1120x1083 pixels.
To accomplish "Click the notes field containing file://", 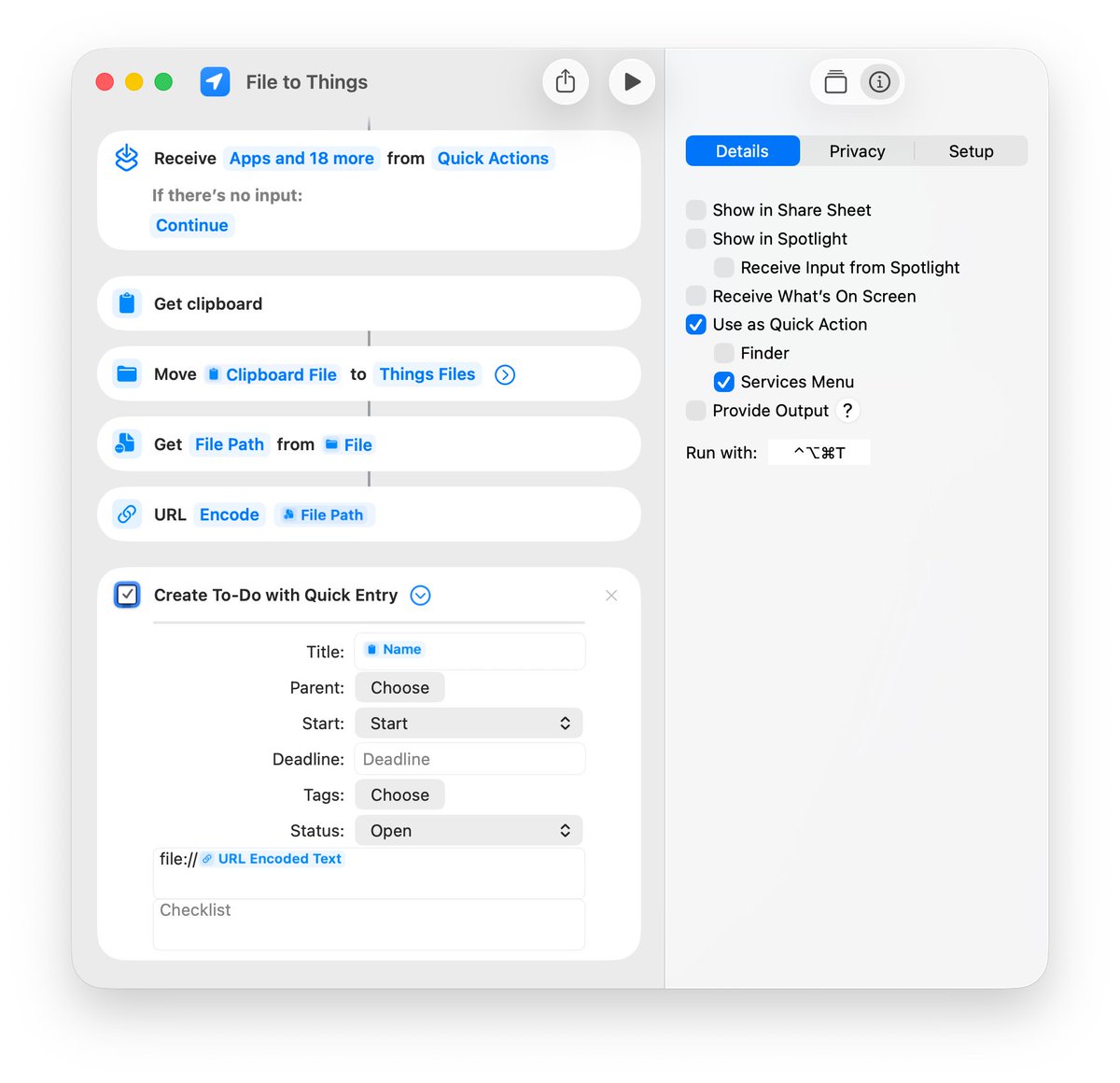I will (x=369, y=873).
